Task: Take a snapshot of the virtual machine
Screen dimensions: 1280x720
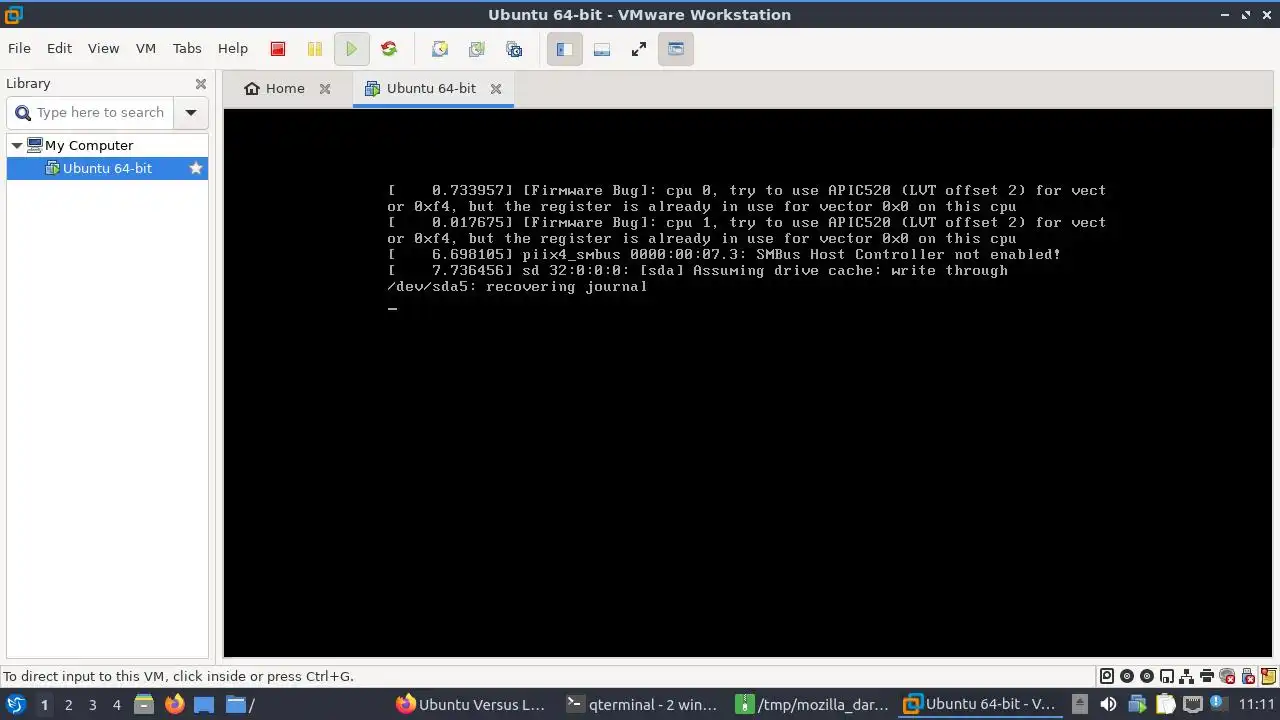Action: [439, 49]
